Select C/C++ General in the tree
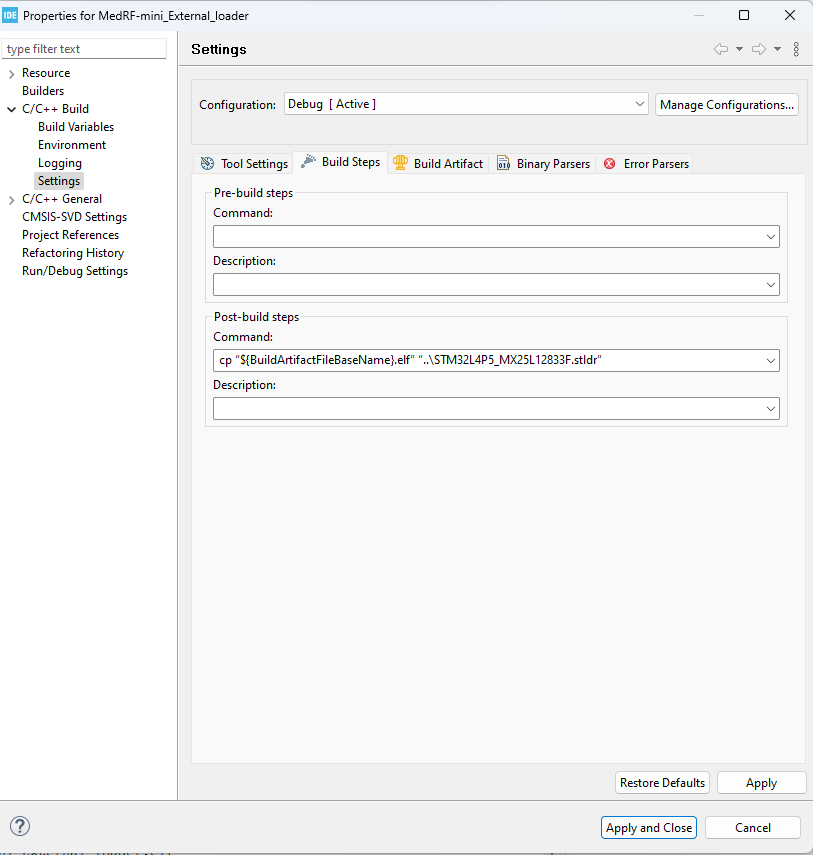 click(62, 199)
